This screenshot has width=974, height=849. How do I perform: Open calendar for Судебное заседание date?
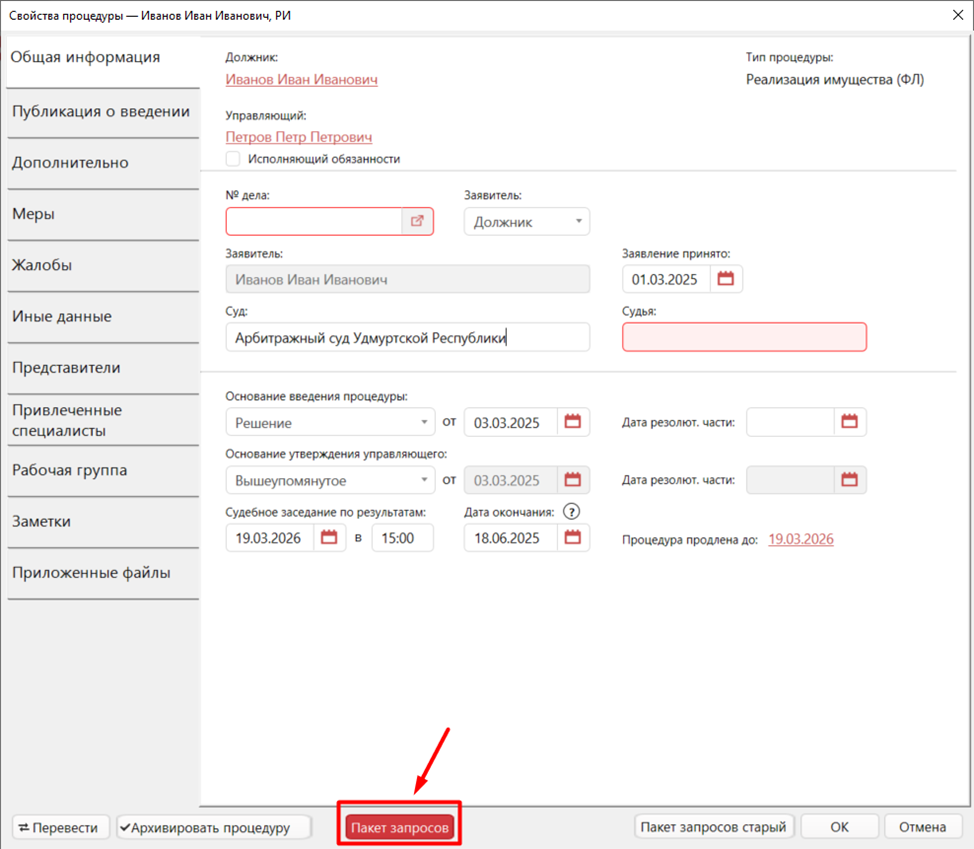[x=328, y=538]
